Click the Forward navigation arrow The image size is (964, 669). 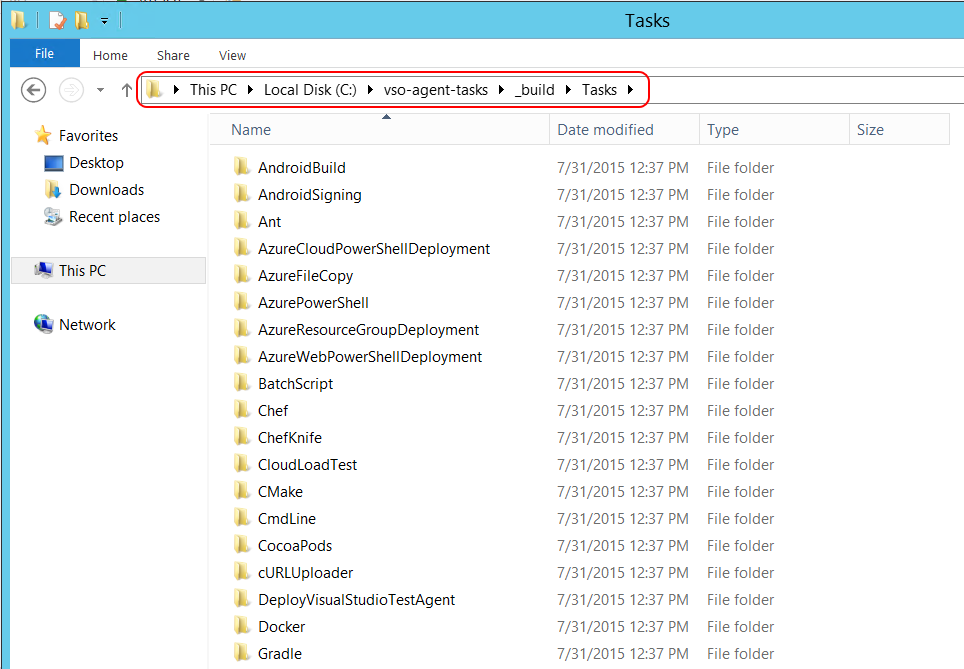[x=71, y=90]
